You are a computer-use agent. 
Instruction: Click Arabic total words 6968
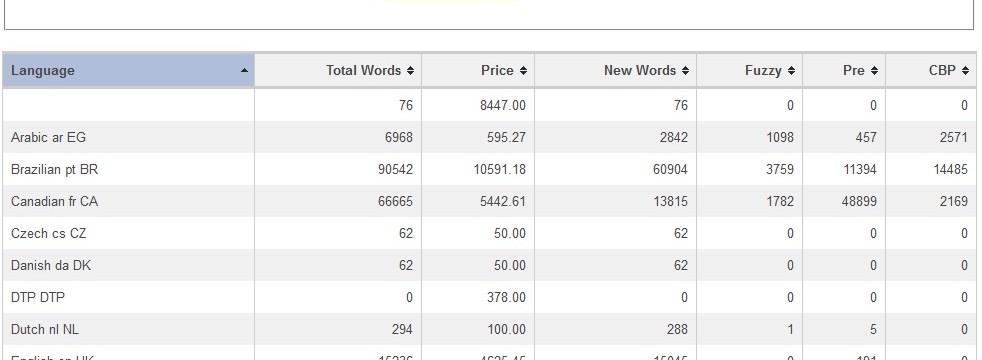399,137
